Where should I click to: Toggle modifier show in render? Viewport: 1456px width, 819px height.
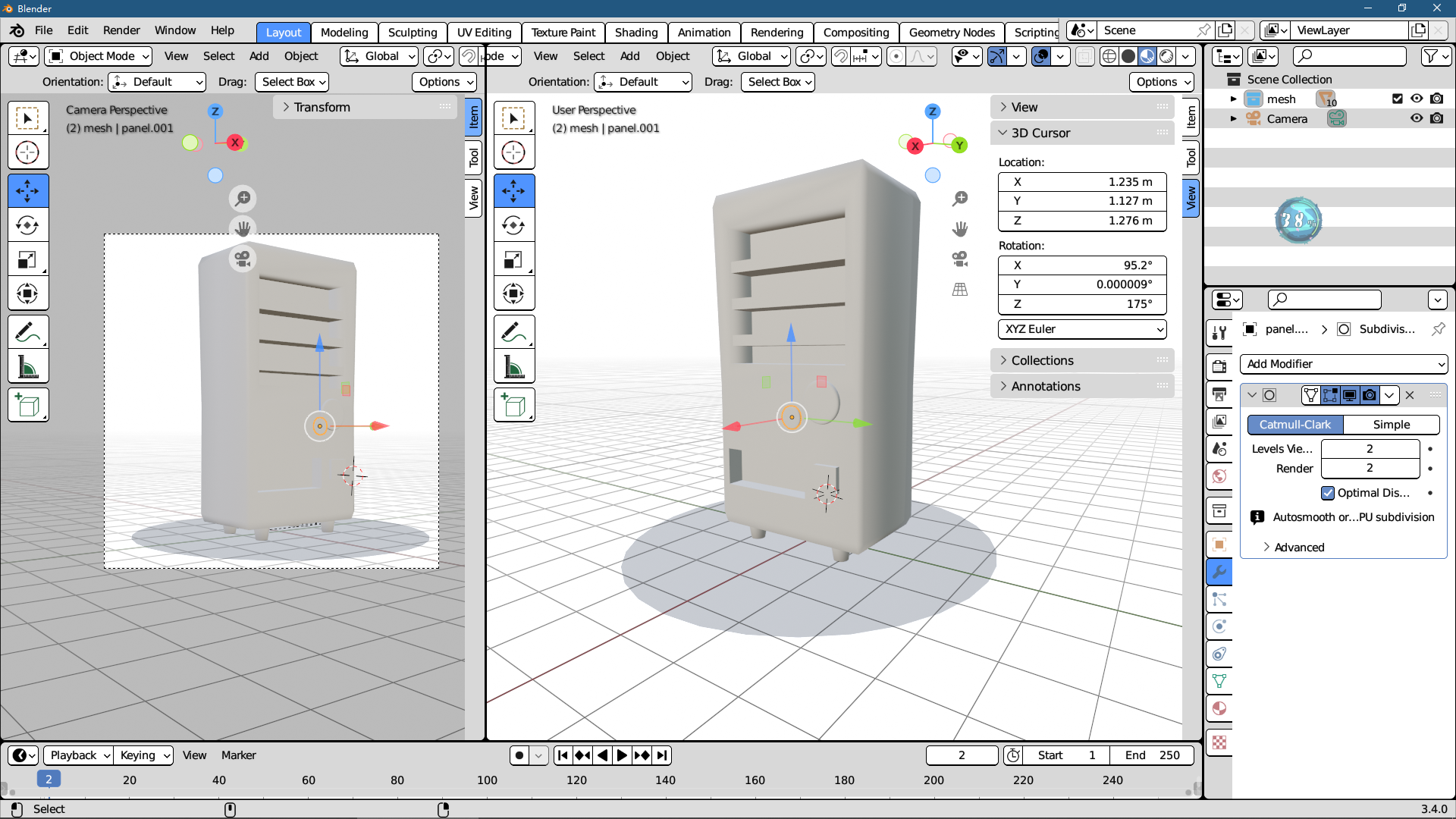1370,395
